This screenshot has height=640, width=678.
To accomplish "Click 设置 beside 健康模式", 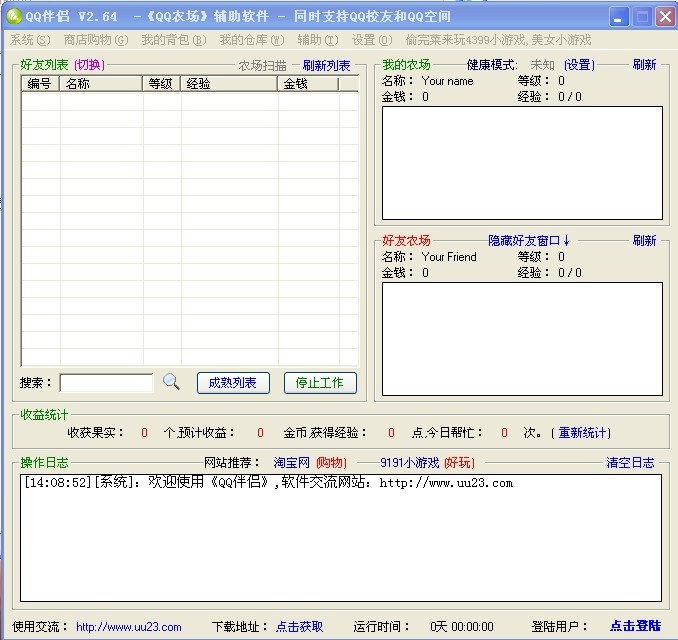I will 579,65.
